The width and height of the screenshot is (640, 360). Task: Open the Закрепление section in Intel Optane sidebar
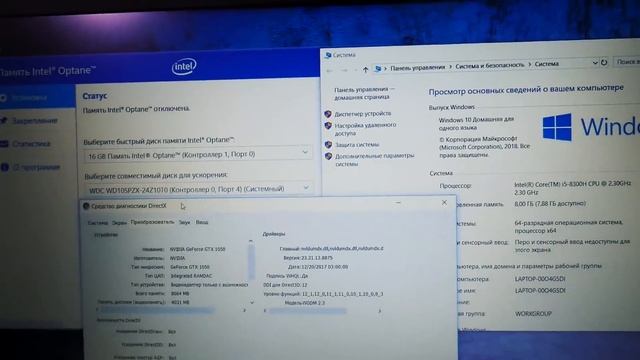point(34,121)
